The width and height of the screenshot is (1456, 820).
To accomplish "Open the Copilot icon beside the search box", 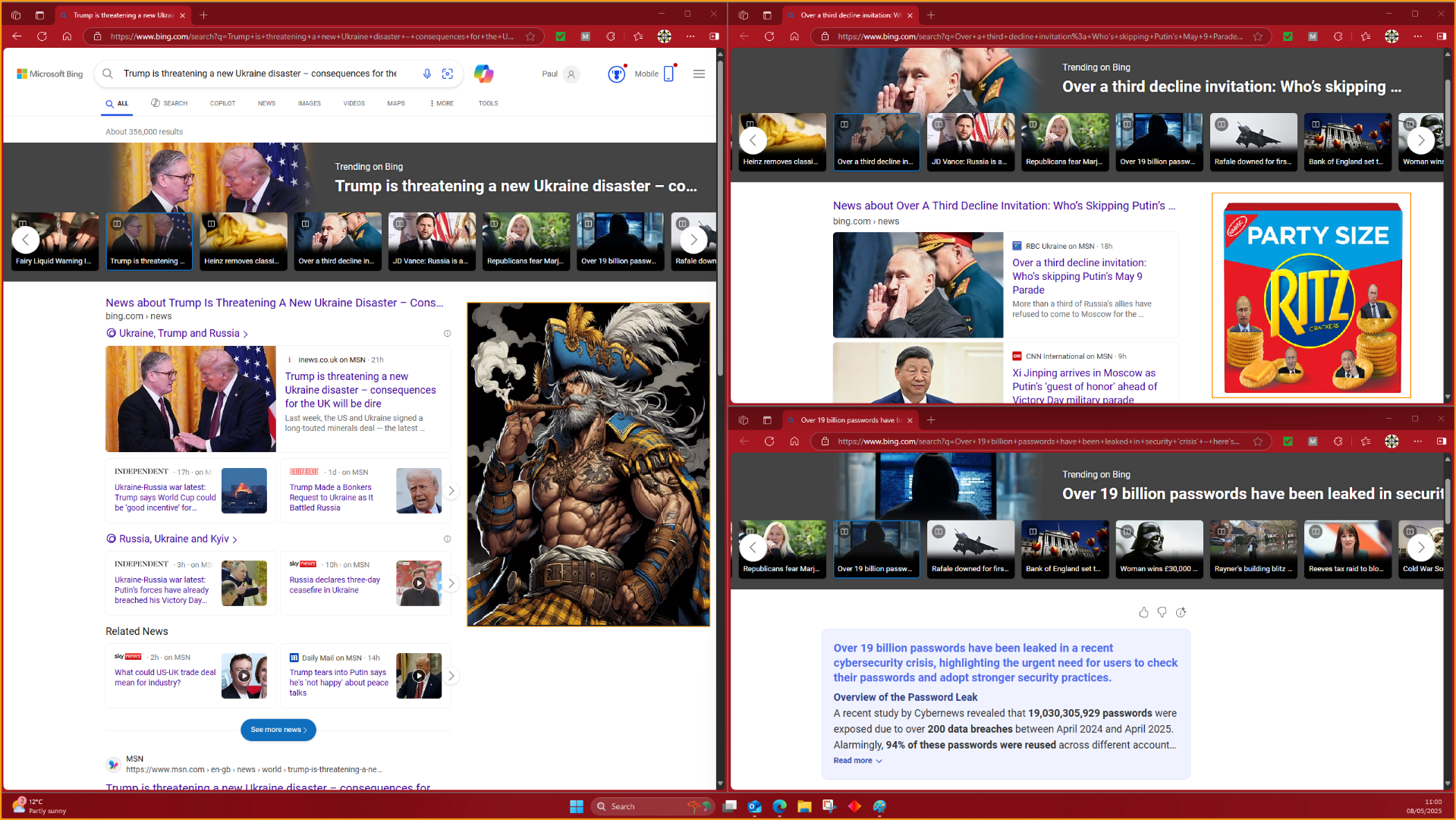I will (x=483, y=74).
